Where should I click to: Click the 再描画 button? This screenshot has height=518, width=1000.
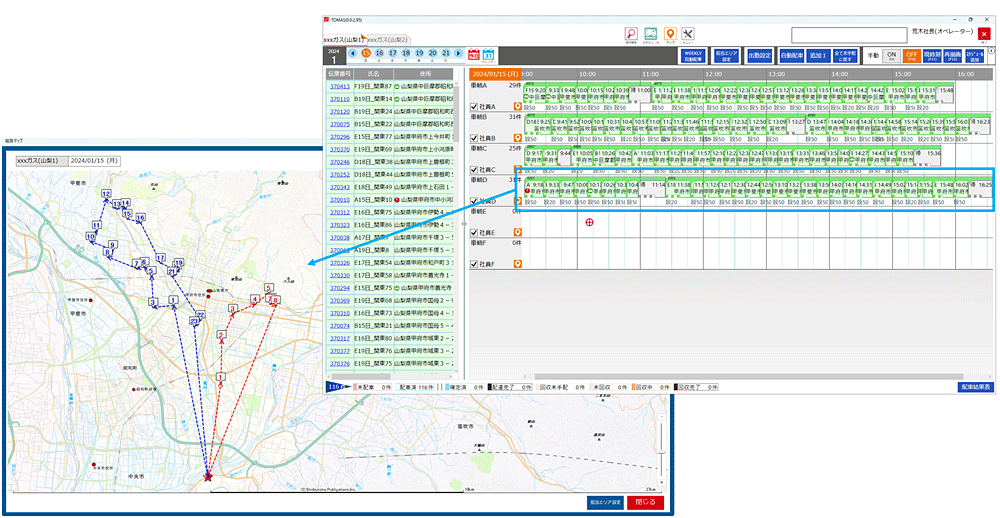[952, 55]
